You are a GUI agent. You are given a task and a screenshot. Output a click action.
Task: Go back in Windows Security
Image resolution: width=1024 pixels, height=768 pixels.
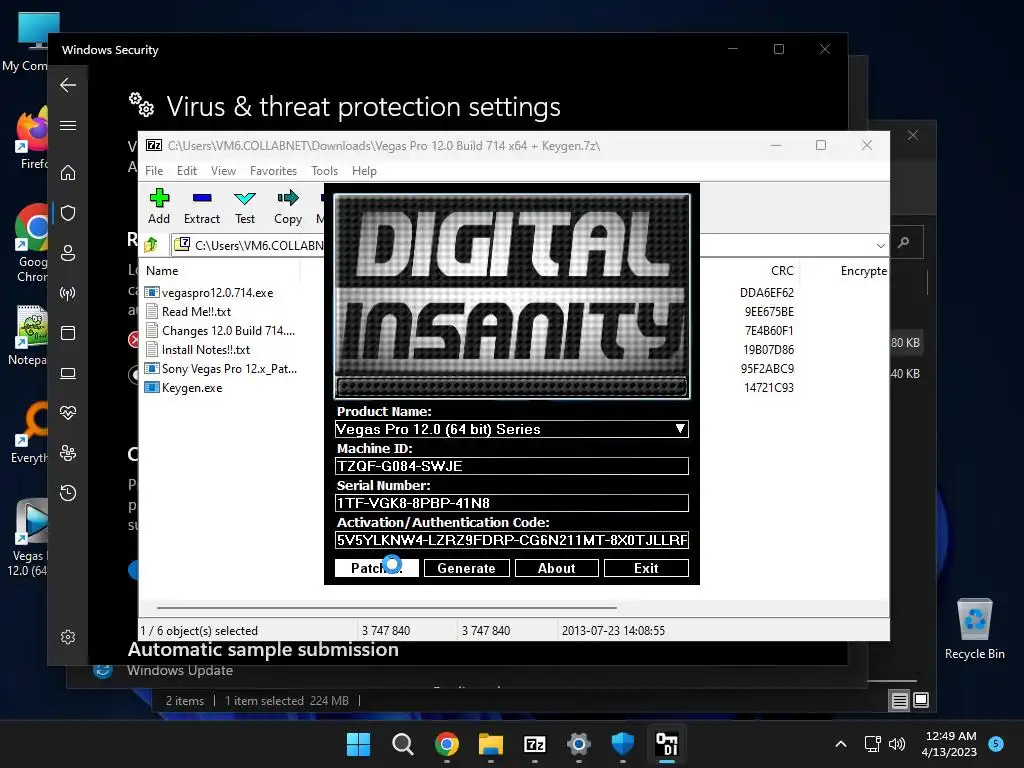68,85
